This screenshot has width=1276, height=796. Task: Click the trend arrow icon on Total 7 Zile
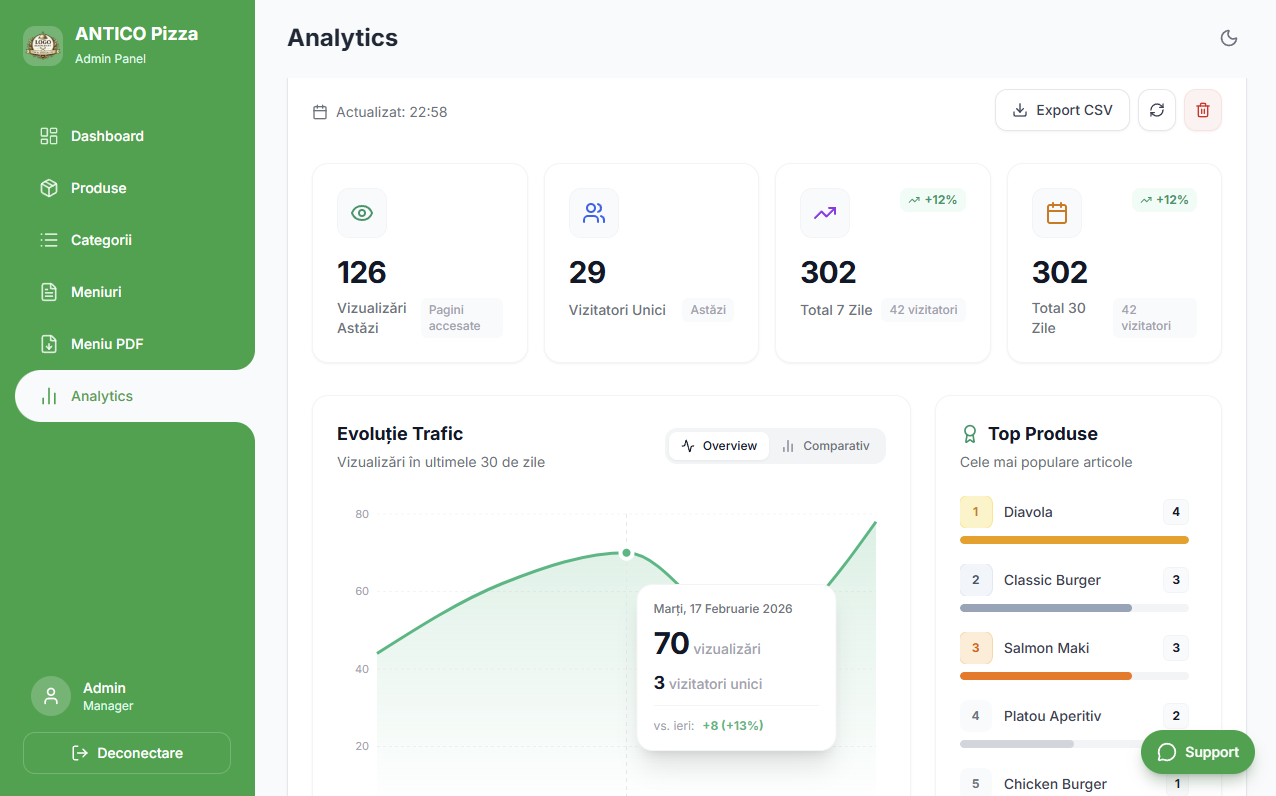[825, 213]
